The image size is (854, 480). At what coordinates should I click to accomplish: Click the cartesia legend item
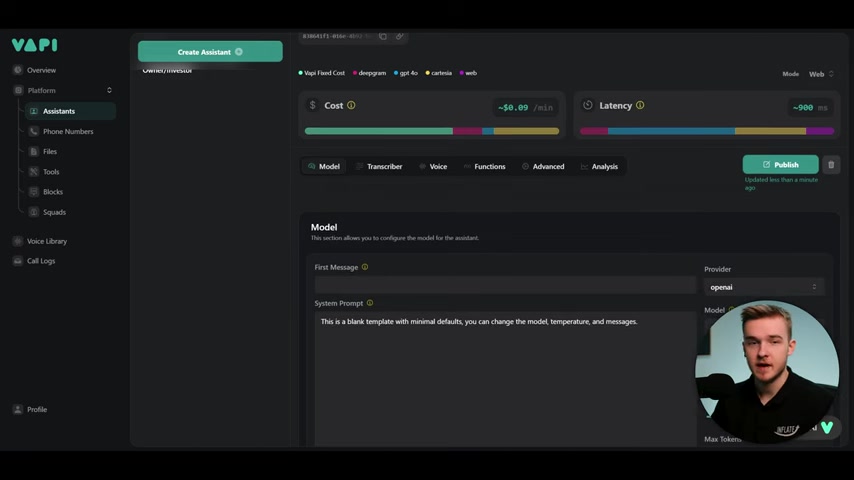tap(438, 73)
